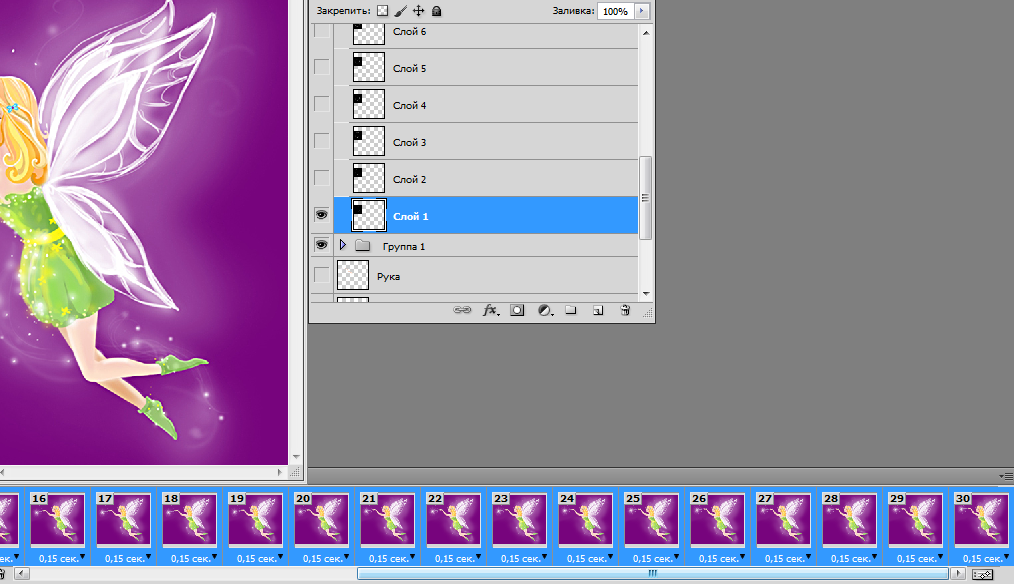Viewport: 1014px width, 584px height.
Task: Show layer Слой 4 visibility box
Action: tap(321, 103)
